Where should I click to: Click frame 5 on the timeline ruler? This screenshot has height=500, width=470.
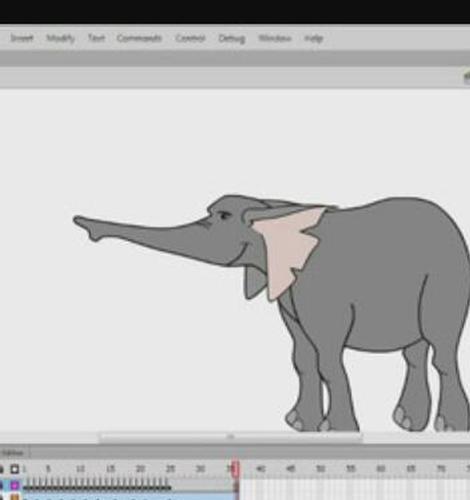coord(48,469)
